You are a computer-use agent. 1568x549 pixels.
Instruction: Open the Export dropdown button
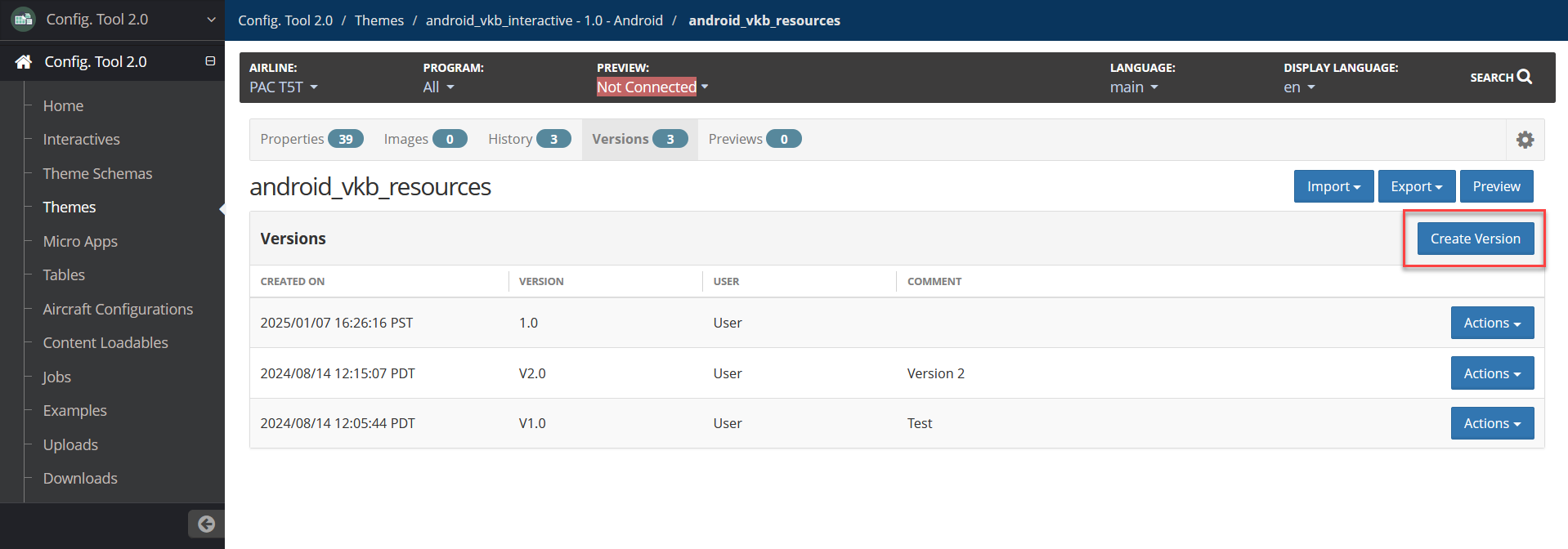pos(1417,186)
